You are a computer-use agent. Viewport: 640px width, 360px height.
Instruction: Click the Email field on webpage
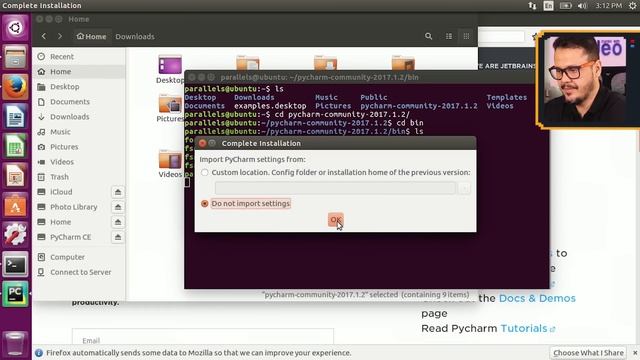[203, 339]
